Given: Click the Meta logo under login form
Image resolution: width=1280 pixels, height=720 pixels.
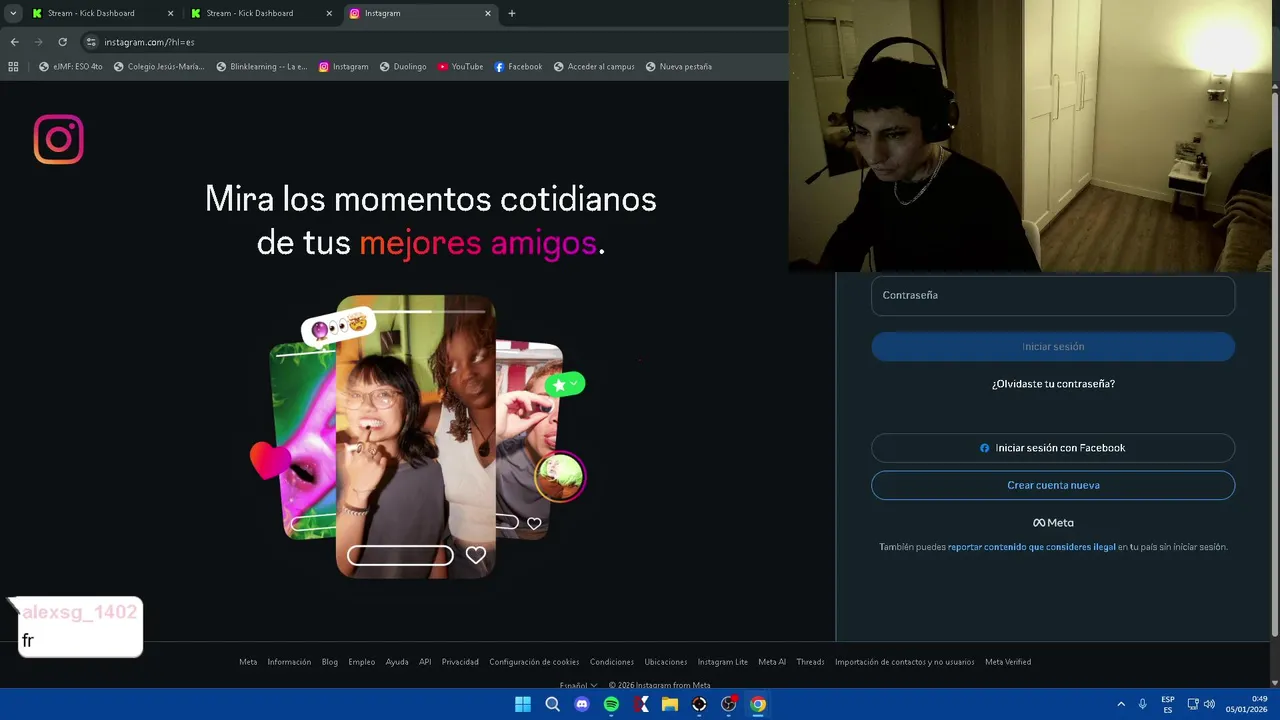Looking at the screenshot, I should click(x=1053, y=523).
